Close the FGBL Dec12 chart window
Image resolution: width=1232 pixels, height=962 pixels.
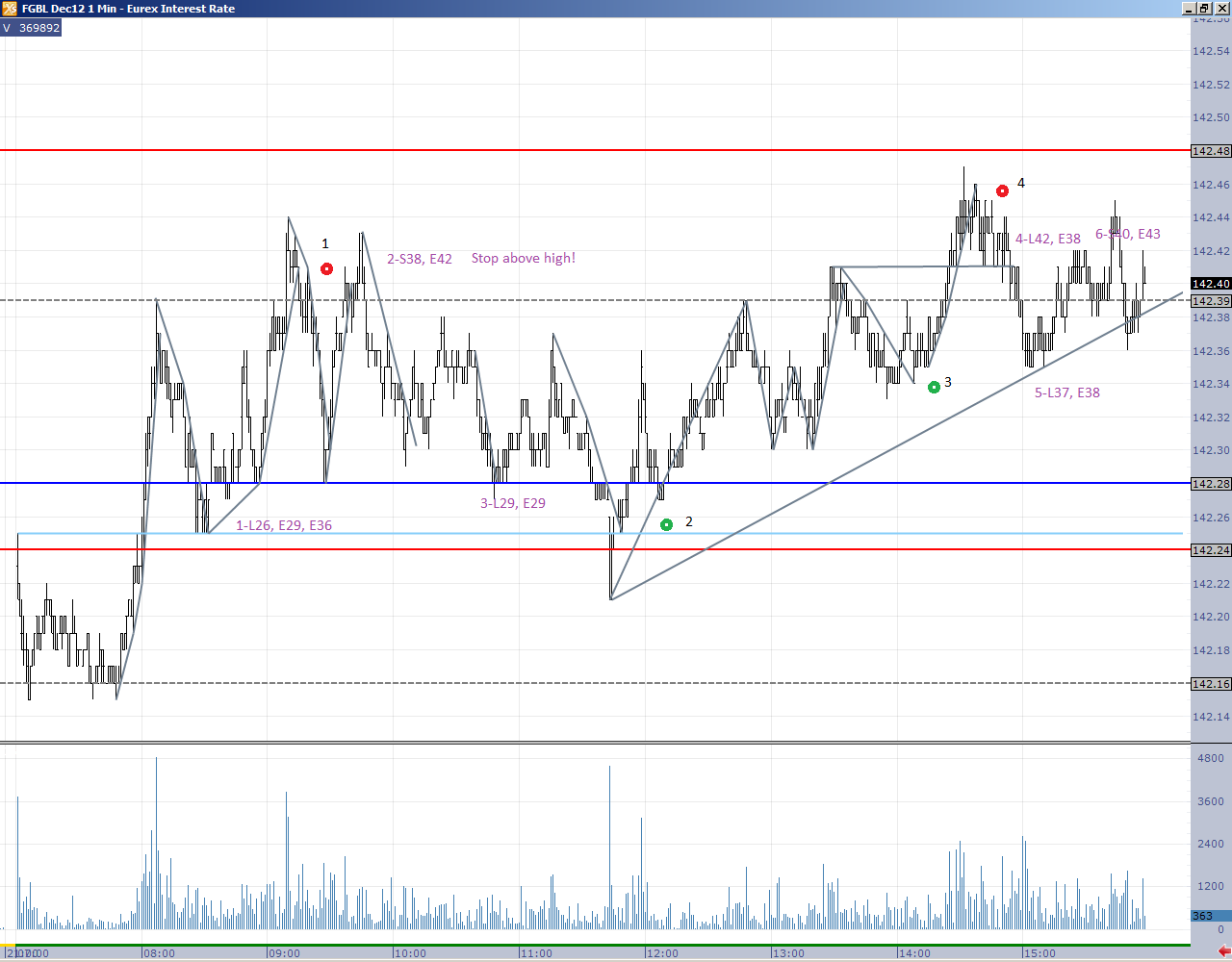click(x=1219, y=9)
